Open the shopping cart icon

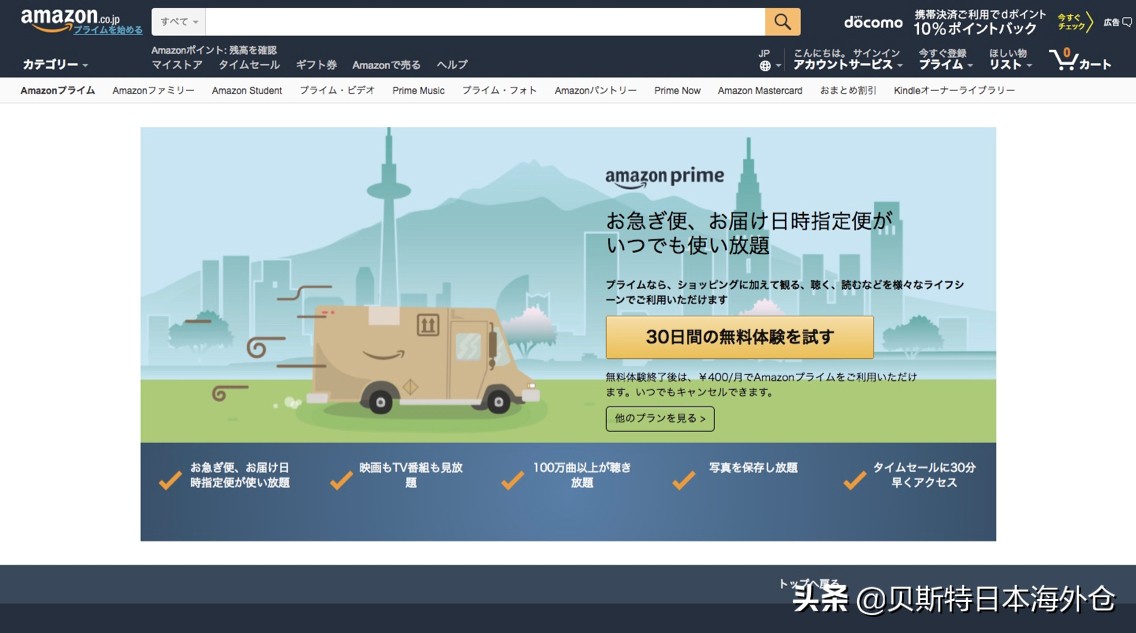click(x=1063, y=59)
